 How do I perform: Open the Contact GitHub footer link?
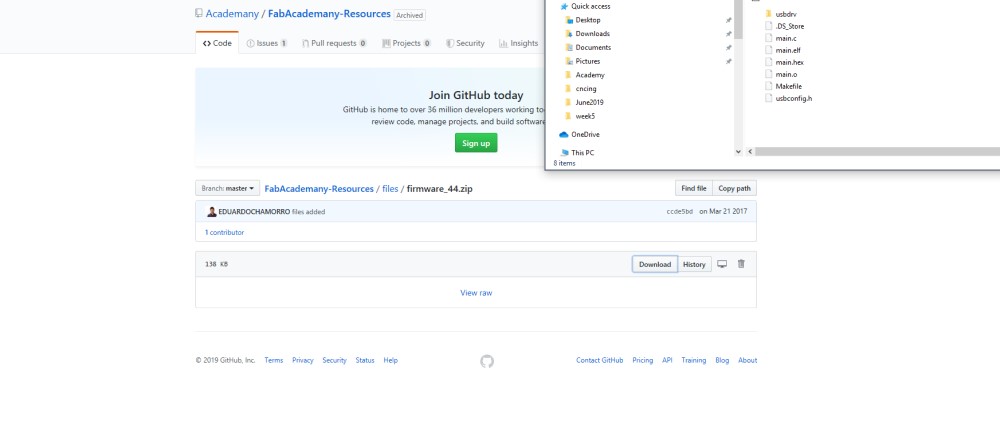(599, 361)
